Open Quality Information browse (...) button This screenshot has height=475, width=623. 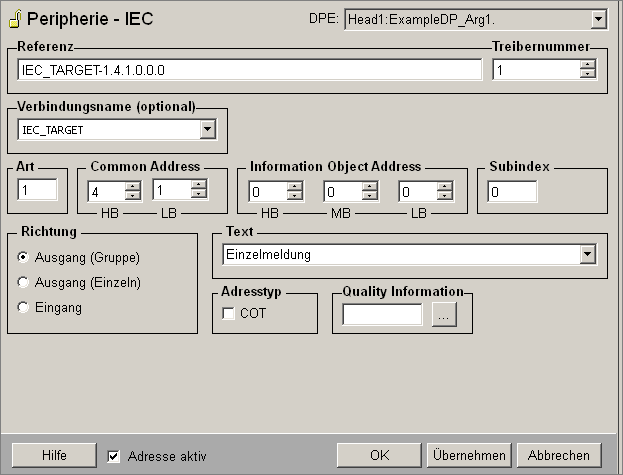click(x=444, y=315)
